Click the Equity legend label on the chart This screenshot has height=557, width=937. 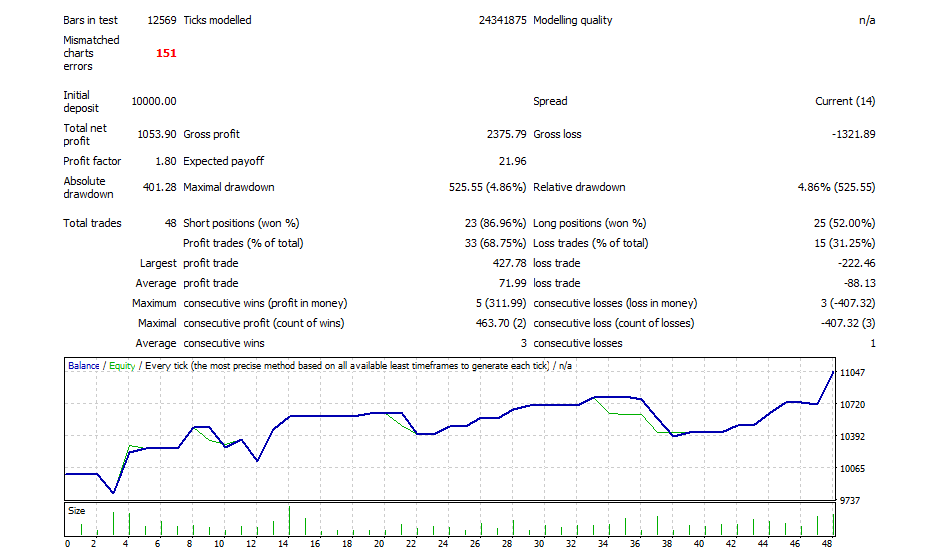(122, 366)
